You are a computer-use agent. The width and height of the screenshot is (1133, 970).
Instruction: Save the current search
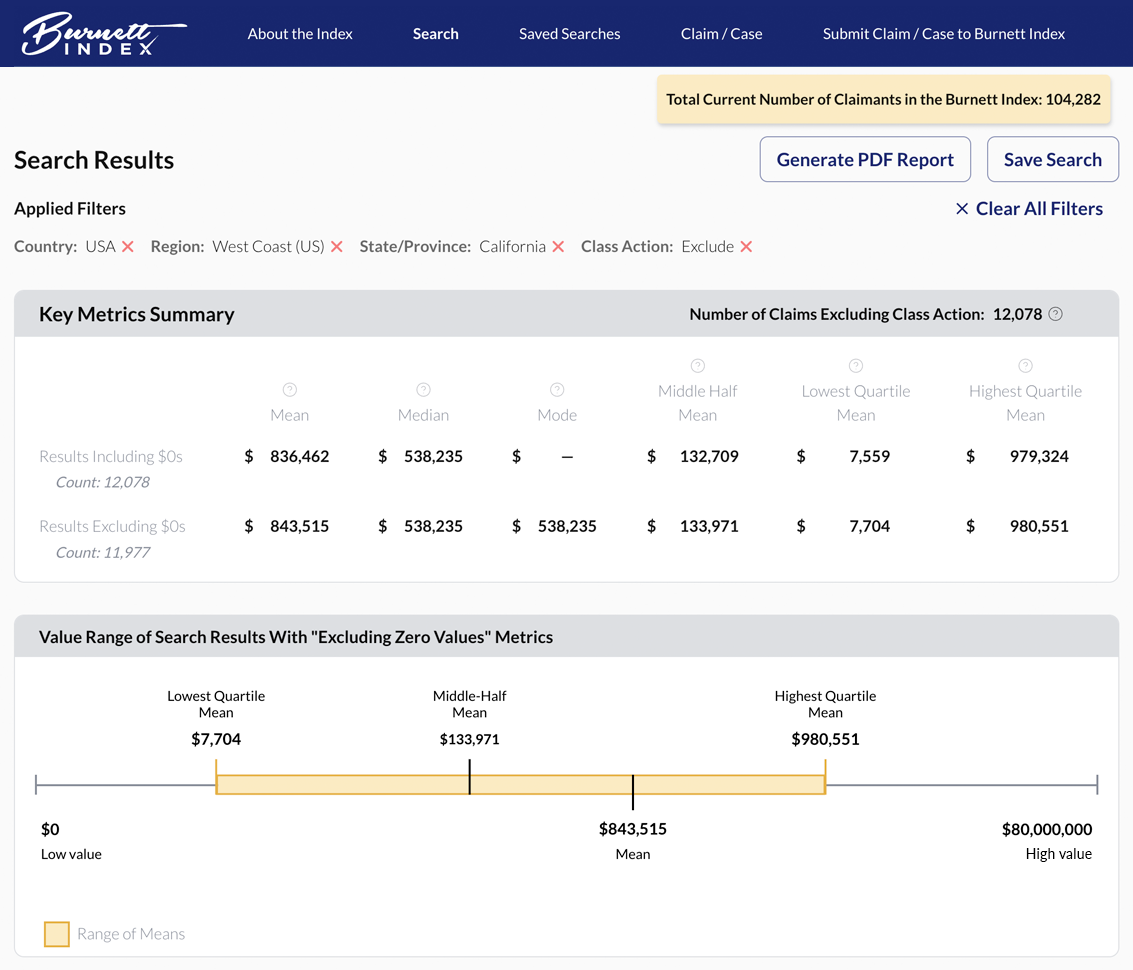(x=1052, y=158)
